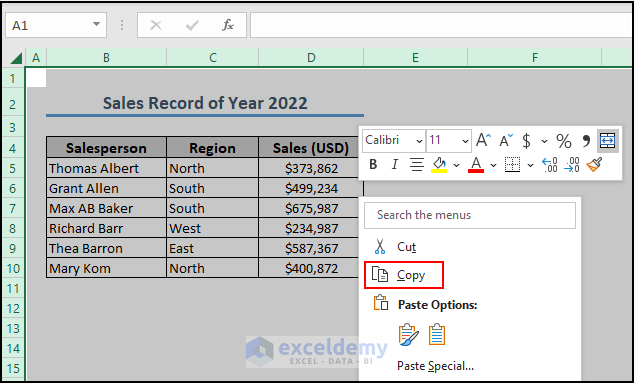Click the Center alignment icon
Image resolution: width=634 pixels, height=383 pixels.
point(416,165)
